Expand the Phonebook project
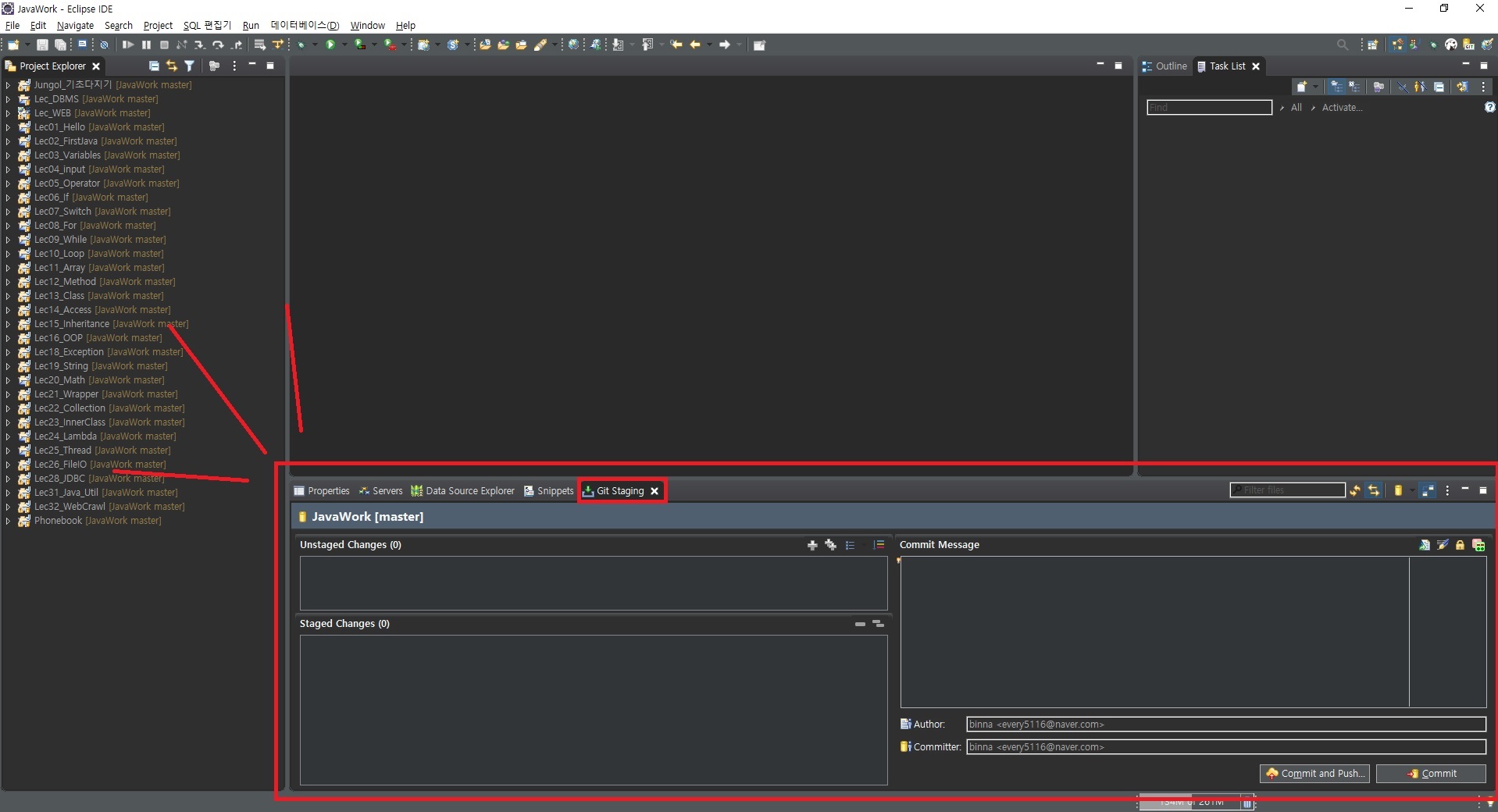1498x812 pixels. point(8,521)
